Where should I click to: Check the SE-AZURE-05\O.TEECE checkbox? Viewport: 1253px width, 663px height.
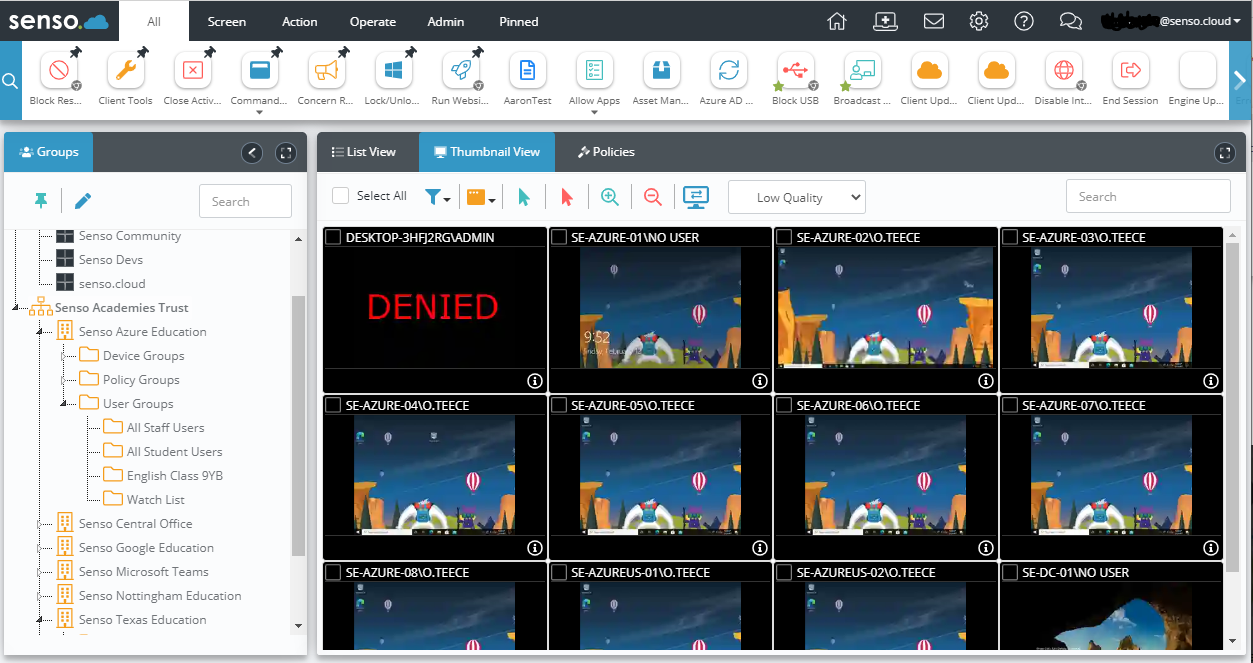[559, 405]
